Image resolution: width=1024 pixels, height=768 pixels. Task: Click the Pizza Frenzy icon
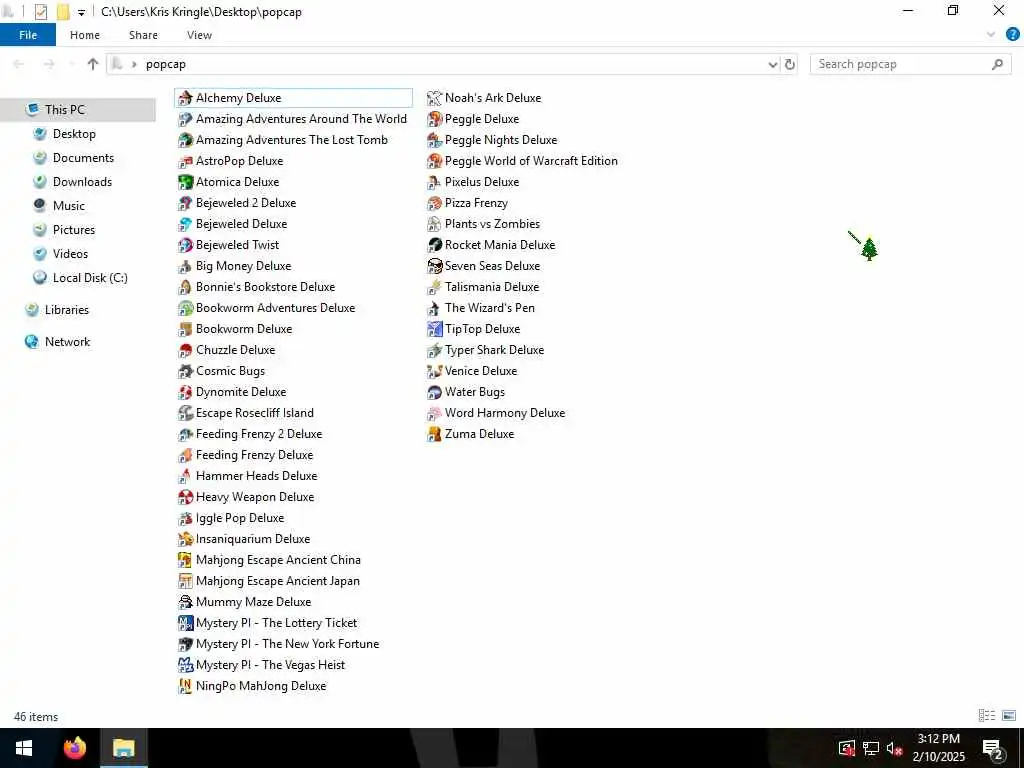(x=434, y=204)
